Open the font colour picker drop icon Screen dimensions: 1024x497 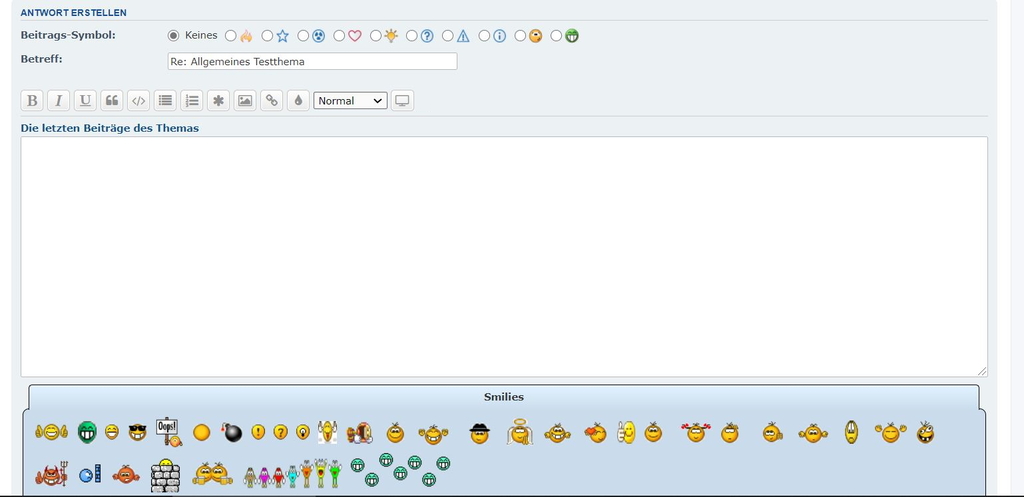pos(298,101)
